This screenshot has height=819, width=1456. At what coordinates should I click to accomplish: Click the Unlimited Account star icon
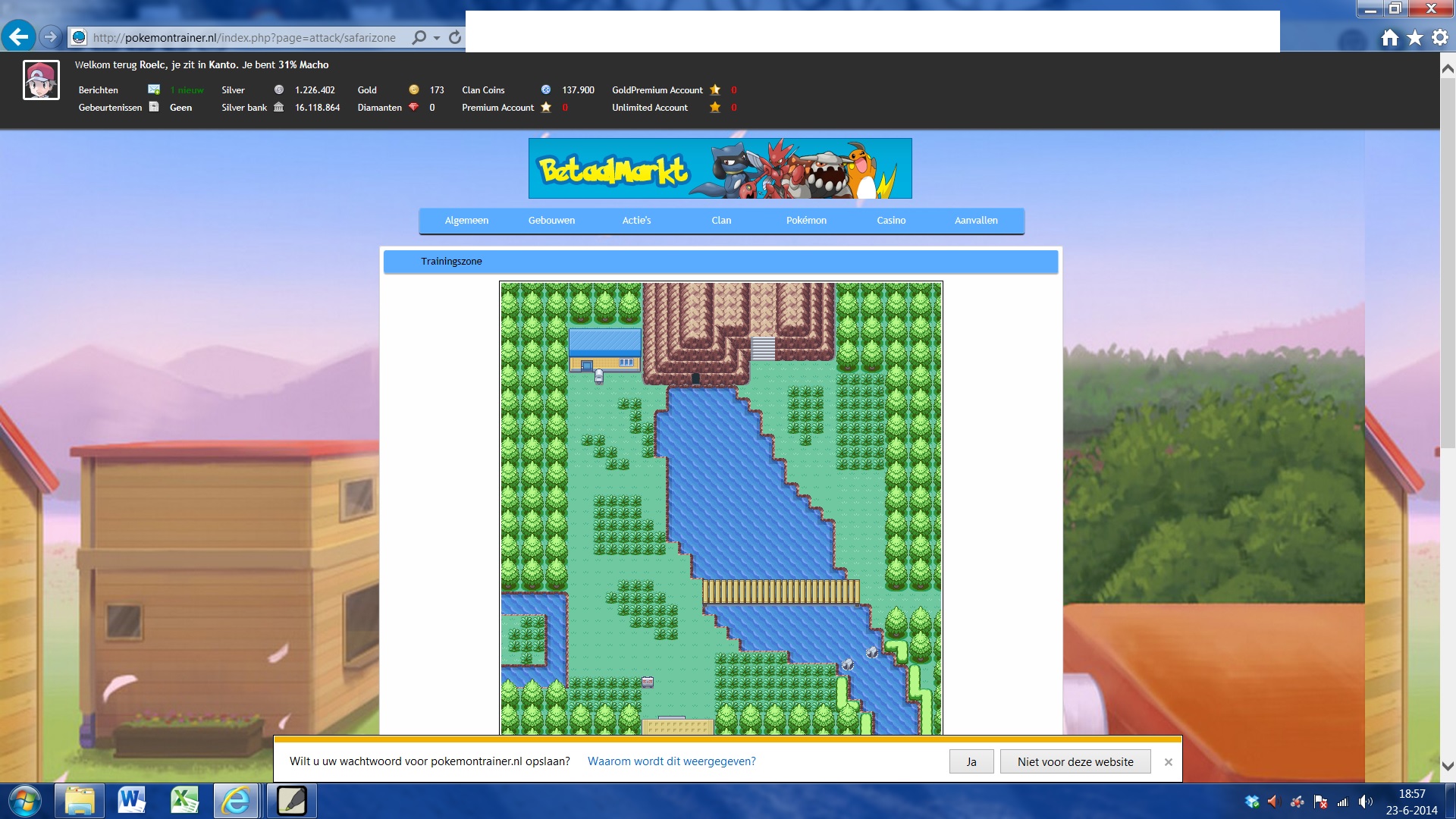[x=715, y=107]
